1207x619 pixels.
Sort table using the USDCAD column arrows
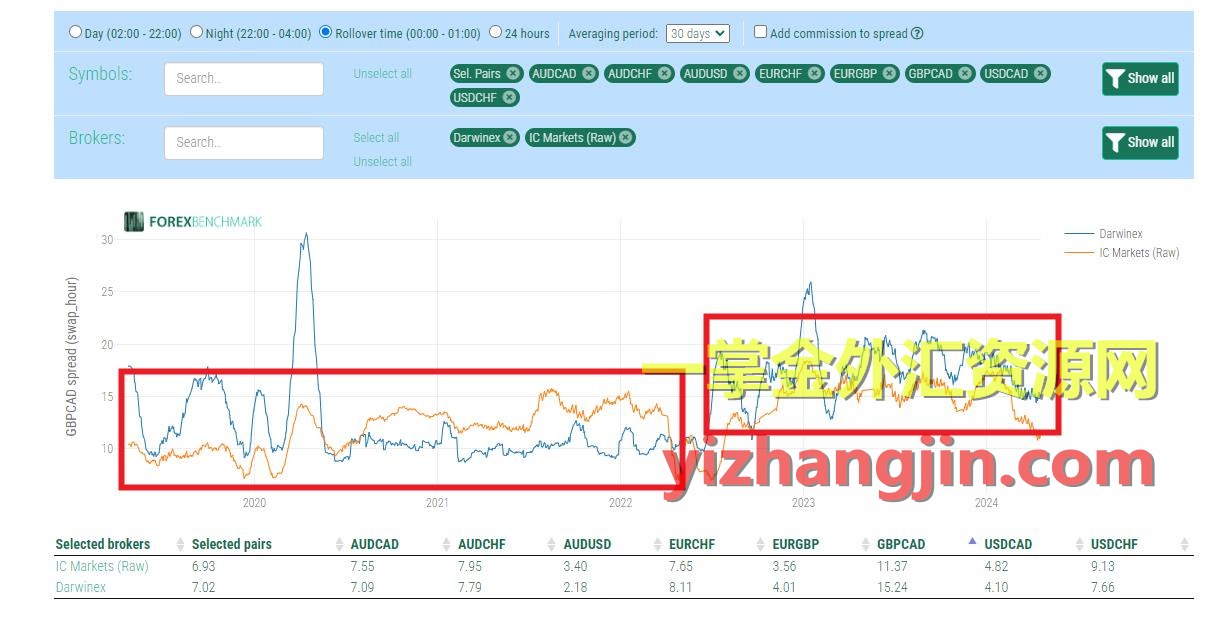point(1080,544)
